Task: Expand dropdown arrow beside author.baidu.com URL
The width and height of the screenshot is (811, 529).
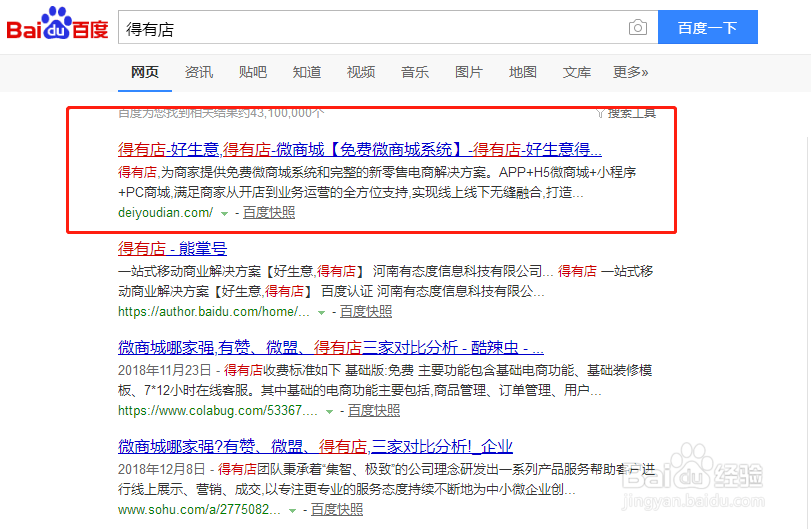Action: pos(321,312)
